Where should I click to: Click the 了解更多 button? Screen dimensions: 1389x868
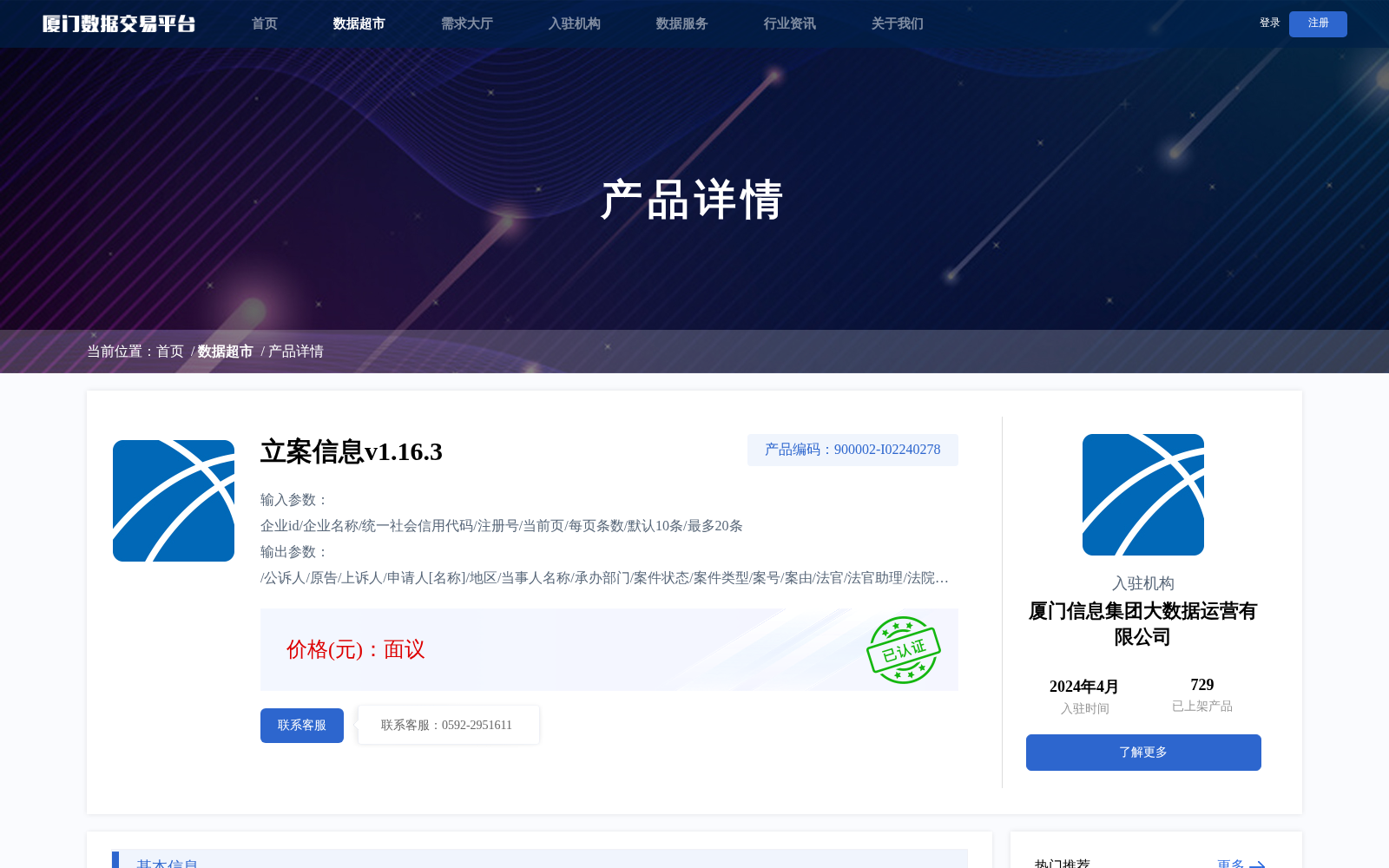coord(1143,753)
